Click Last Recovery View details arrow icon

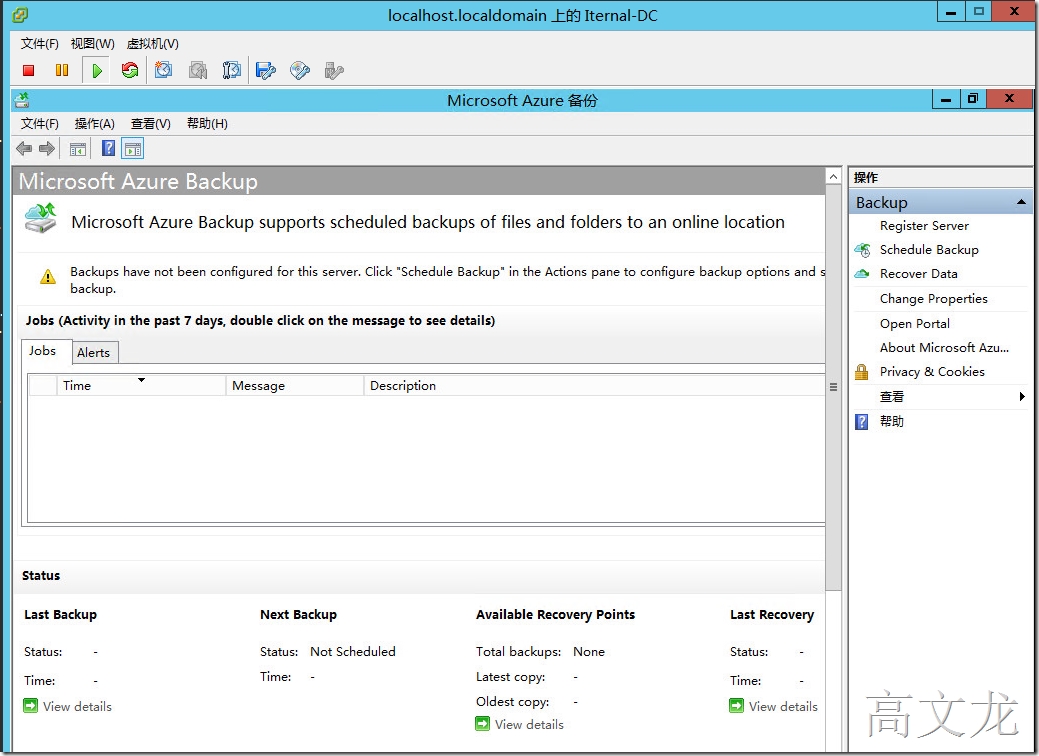(x=736, y=706)
